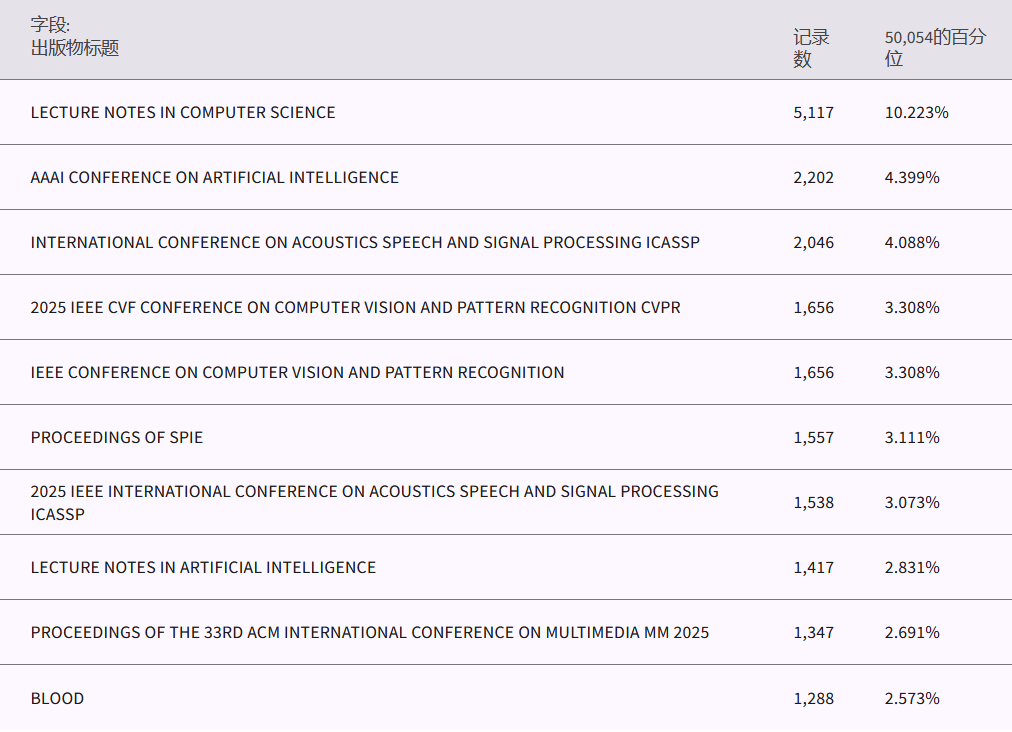
Task: Select the PROCEEDINGS OF SPIE title
Action: tap(117, 438)
